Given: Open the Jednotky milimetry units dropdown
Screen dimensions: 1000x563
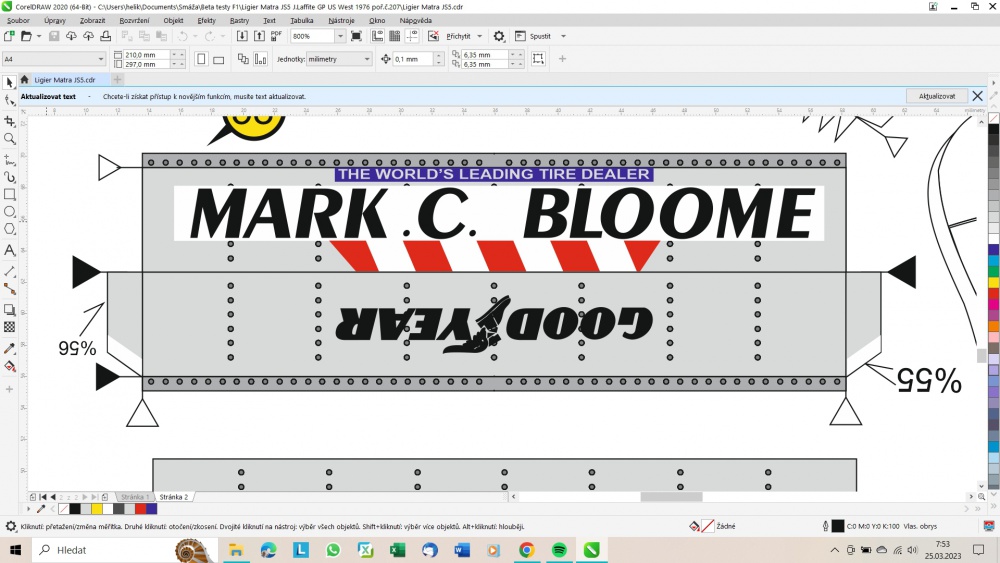Looking at the screenshot, I should point(339,59).
